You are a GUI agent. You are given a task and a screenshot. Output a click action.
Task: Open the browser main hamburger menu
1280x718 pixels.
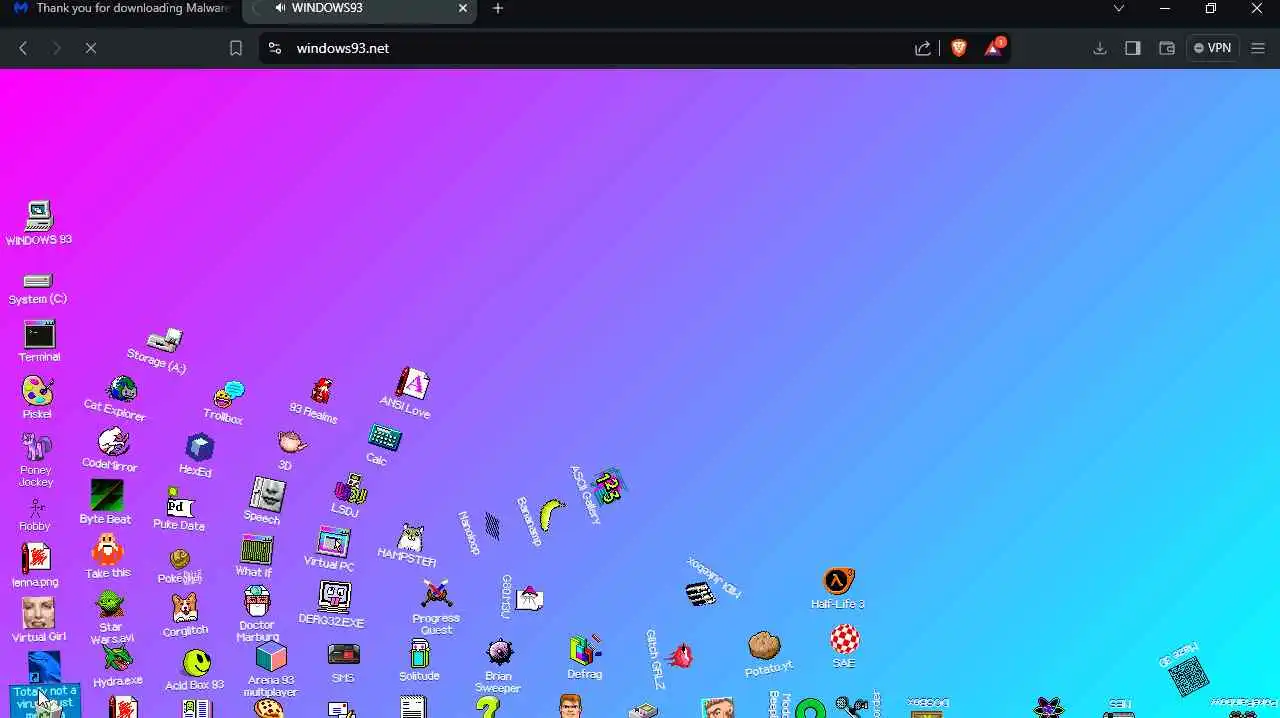[x=1258, y=48]
